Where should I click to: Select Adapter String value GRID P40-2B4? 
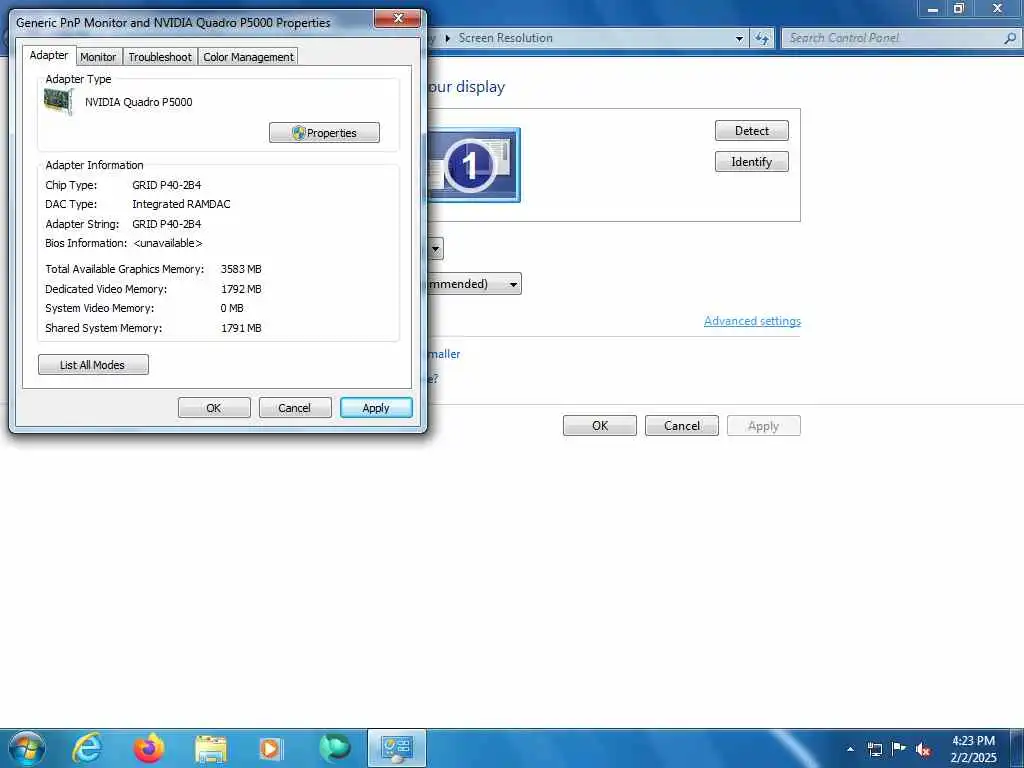[167, 224]
